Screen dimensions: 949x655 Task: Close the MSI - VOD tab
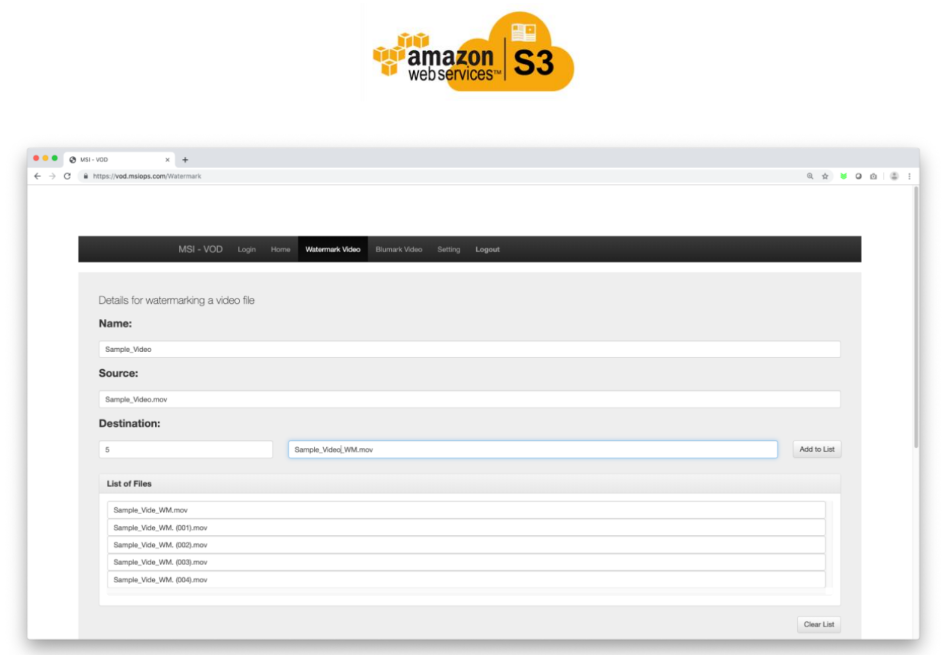coord(168,160)
